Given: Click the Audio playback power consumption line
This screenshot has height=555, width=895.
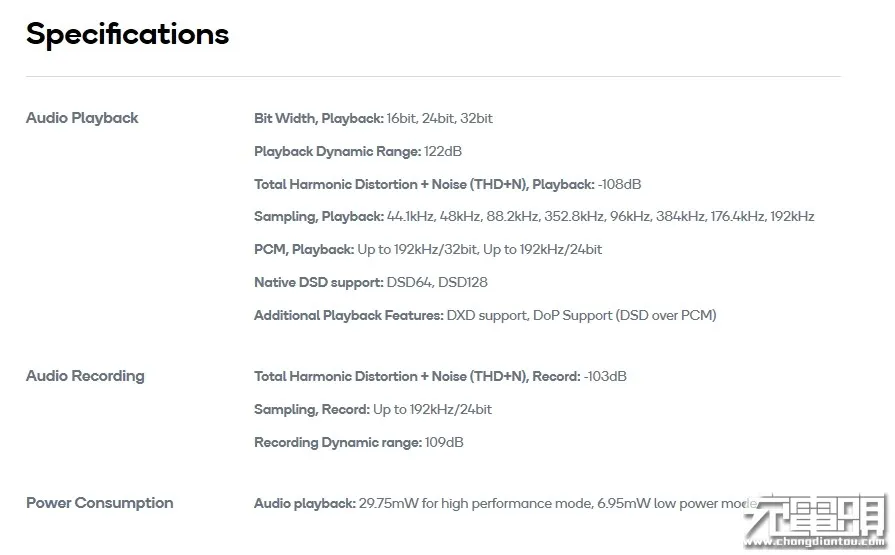Looking at the screenshot, I should pyautogui.click(x=506, y=504).
